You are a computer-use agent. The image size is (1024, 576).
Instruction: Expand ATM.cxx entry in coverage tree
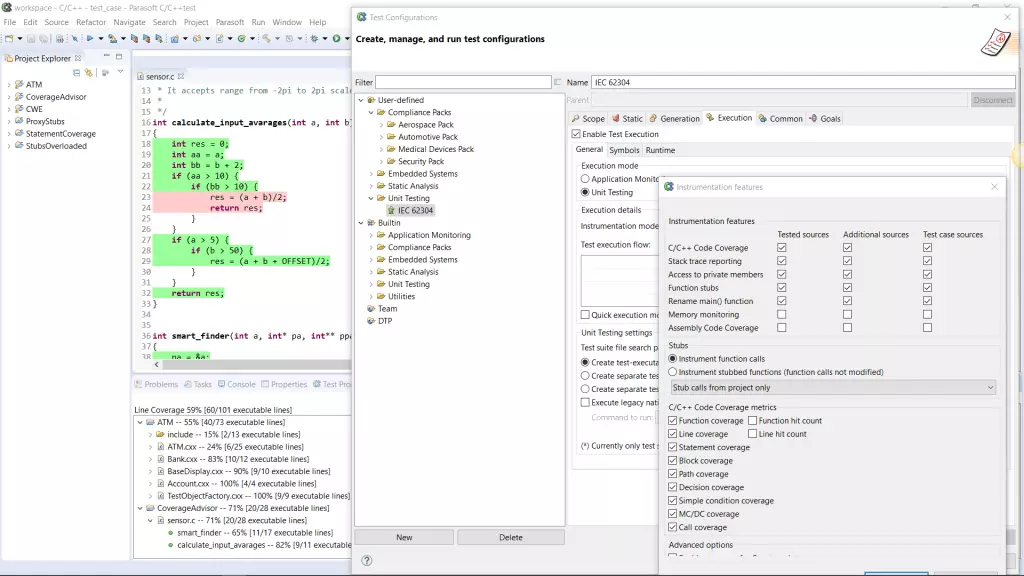tap(150, 447)
